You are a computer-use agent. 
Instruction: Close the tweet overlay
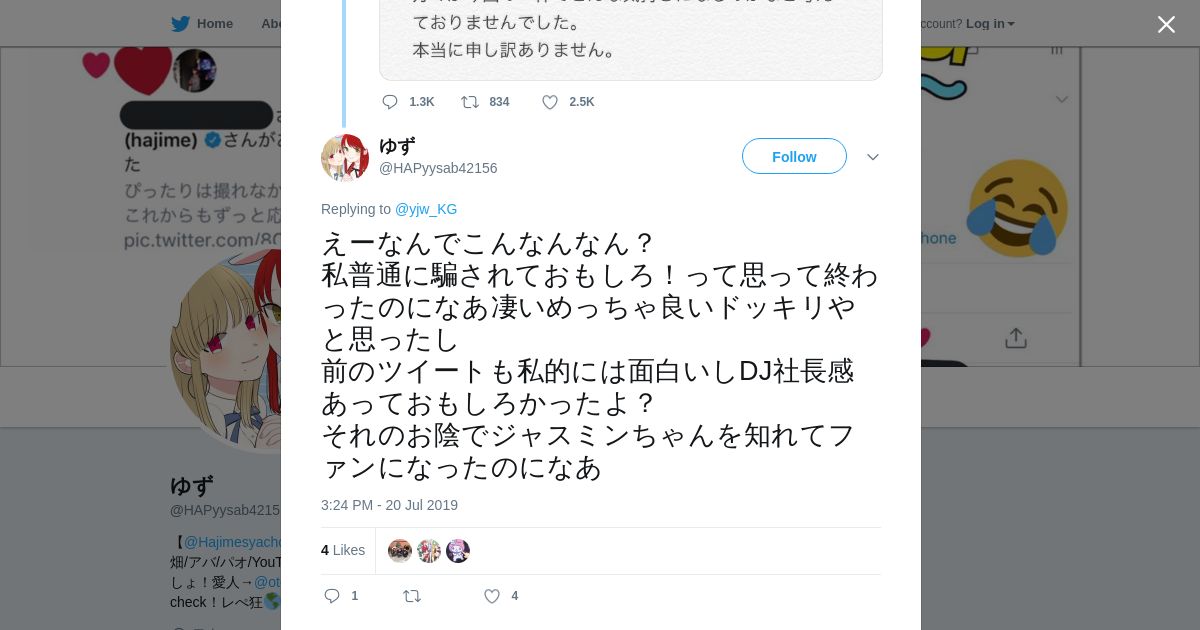pos(1166,25)
